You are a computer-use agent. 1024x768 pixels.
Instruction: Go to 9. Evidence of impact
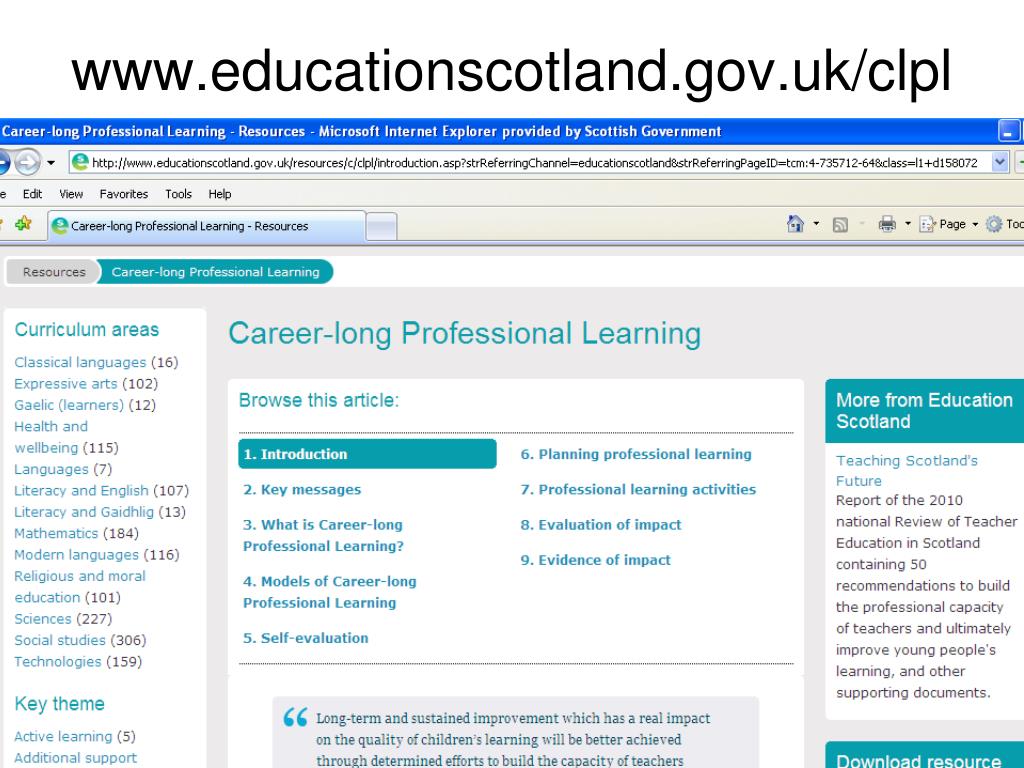pyautogui.click(x=596, y=560)
